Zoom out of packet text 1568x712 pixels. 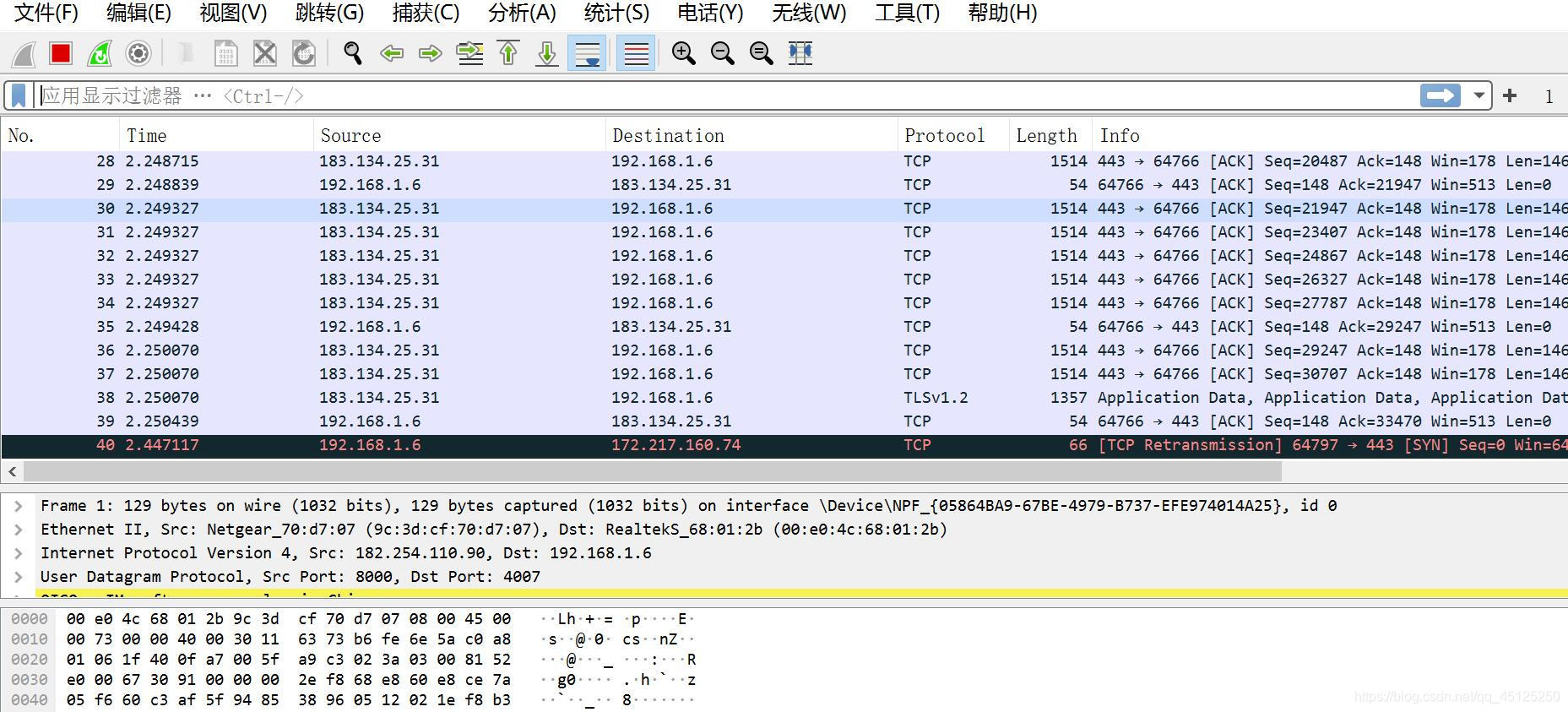click(722, 53)
